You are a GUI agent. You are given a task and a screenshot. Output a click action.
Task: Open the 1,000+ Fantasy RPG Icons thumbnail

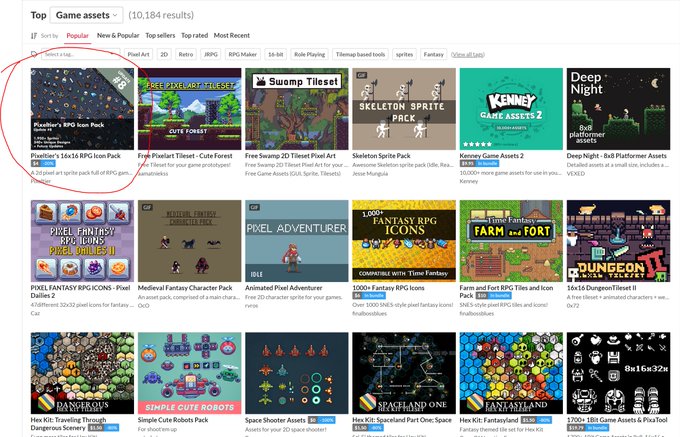(404, 241)
